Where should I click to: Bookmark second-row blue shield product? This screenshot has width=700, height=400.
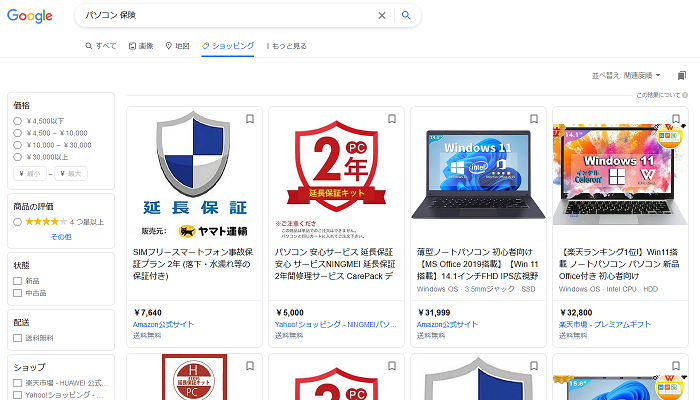click(x=534, y=366)
